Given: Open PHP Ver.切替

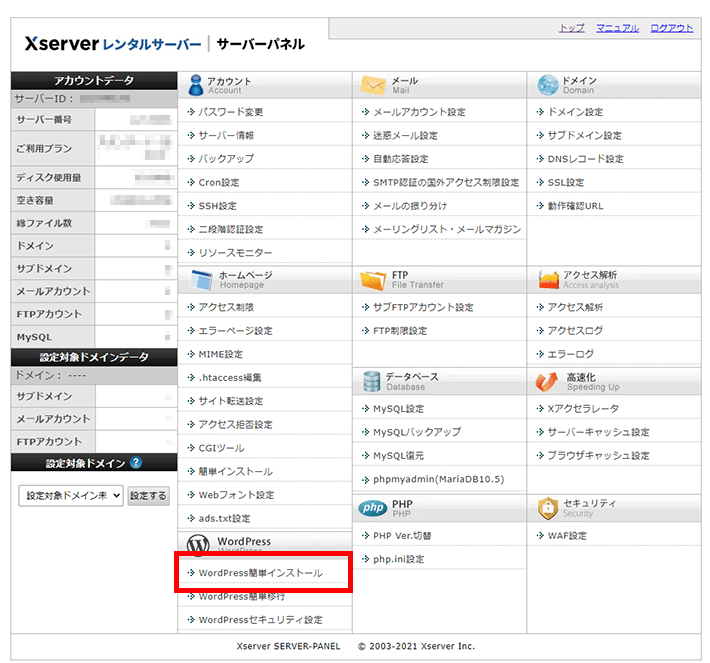Looking at the screenshot, I should [x=402, y=536].
